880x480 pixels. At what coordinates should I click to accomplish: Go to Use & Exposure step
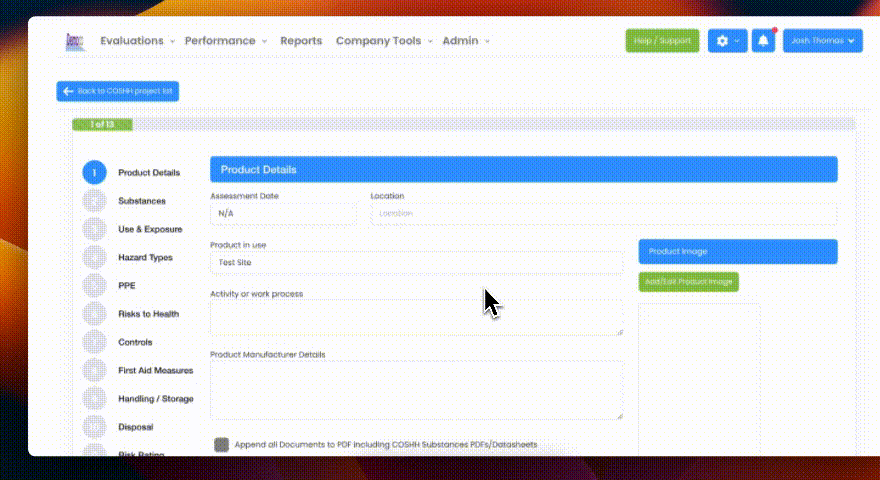click(150, 229)
